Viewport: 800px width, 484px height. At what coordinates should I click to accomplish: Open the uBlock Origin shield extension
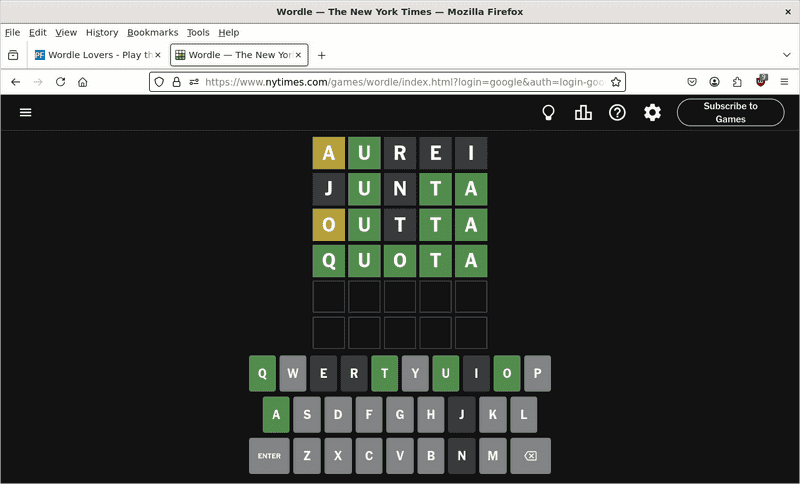[761, 82]
